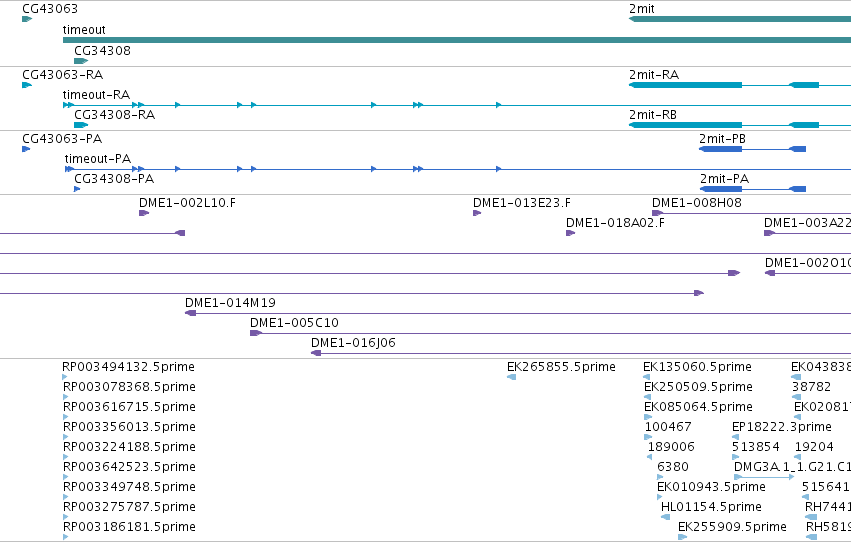
Task: Click the DME1-016J06 clone label
Action: (353, 343)
